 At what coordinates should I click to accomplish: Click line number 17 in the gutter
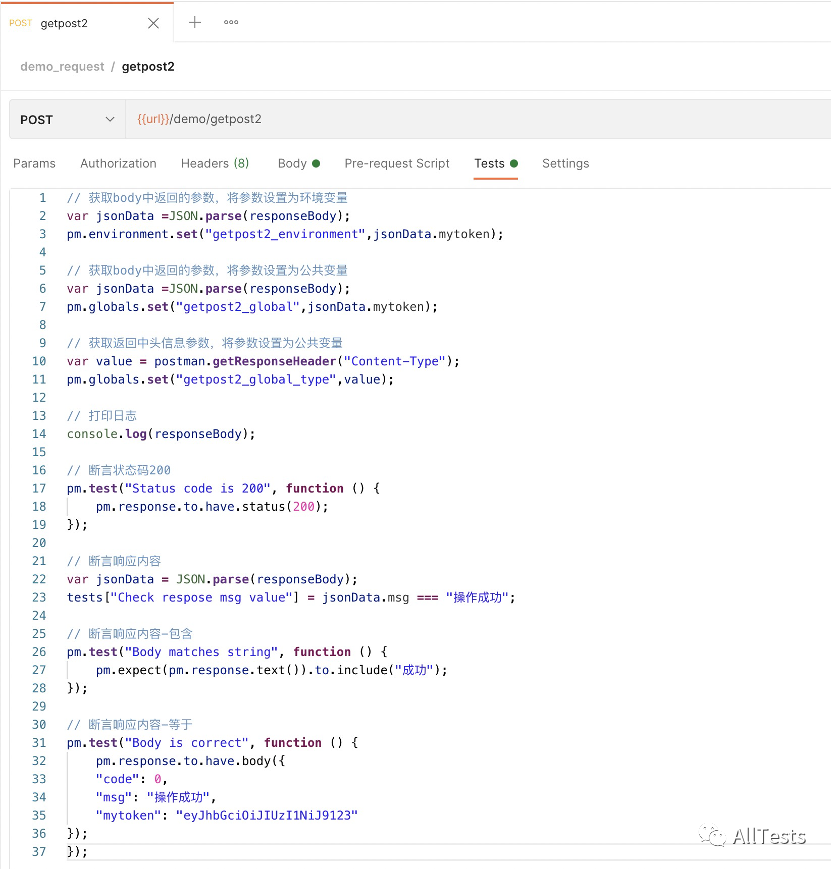click(39, 488)
